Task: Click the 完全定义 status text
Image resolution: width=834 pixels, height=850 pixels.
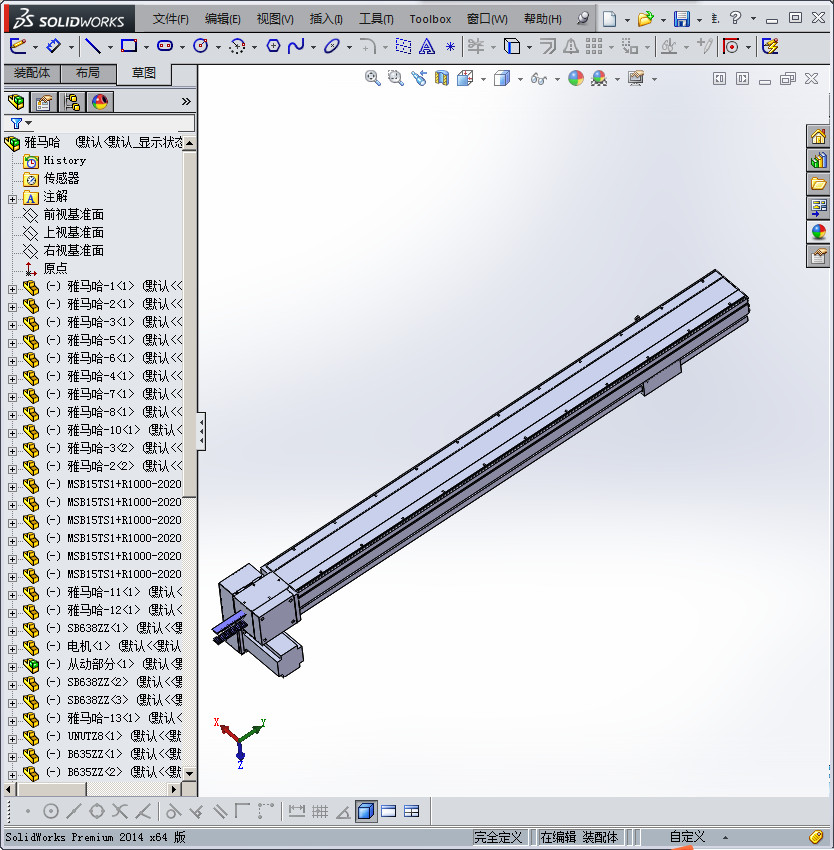Action: 498,837
